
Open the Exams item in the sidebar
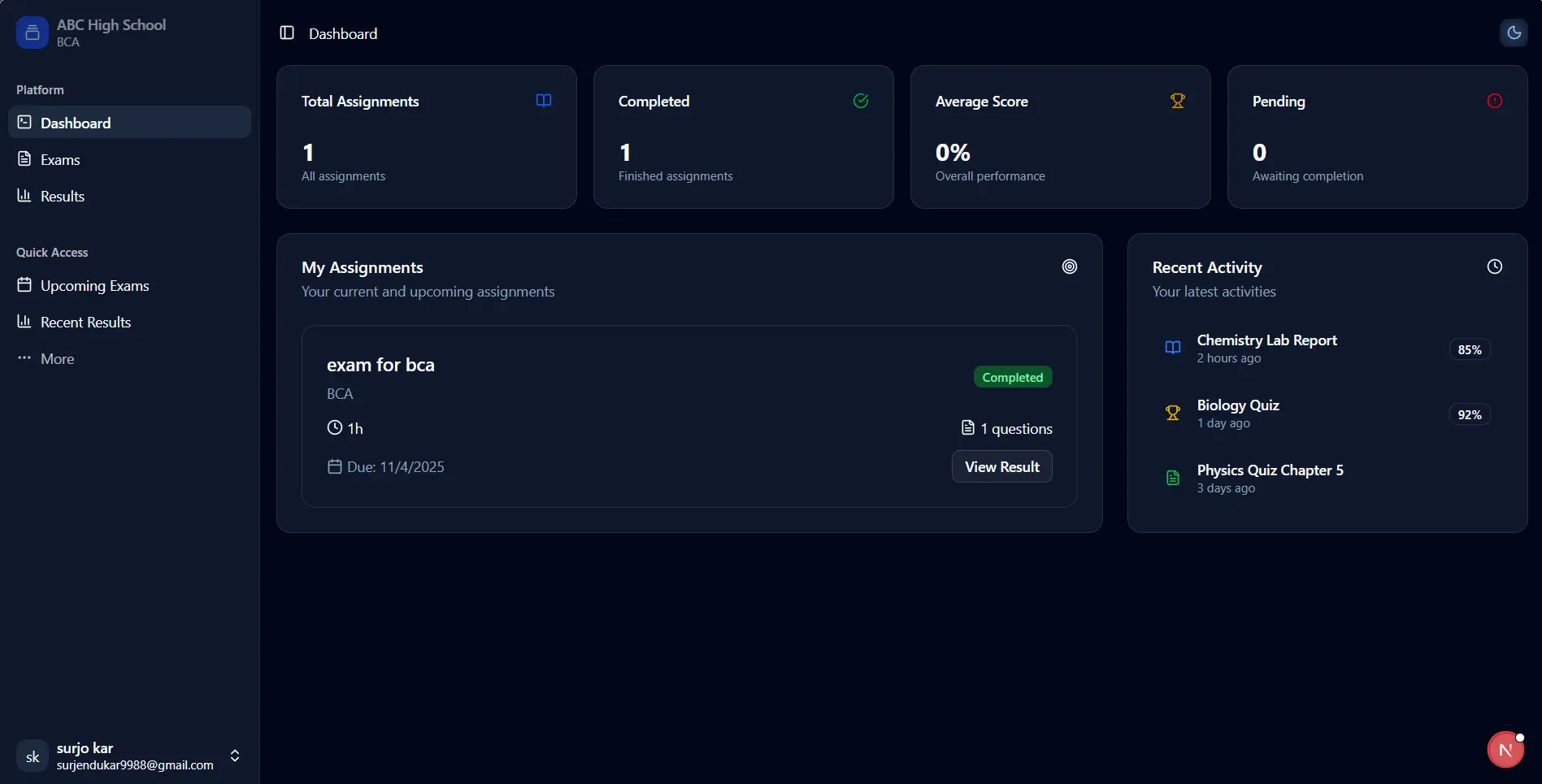59,159
